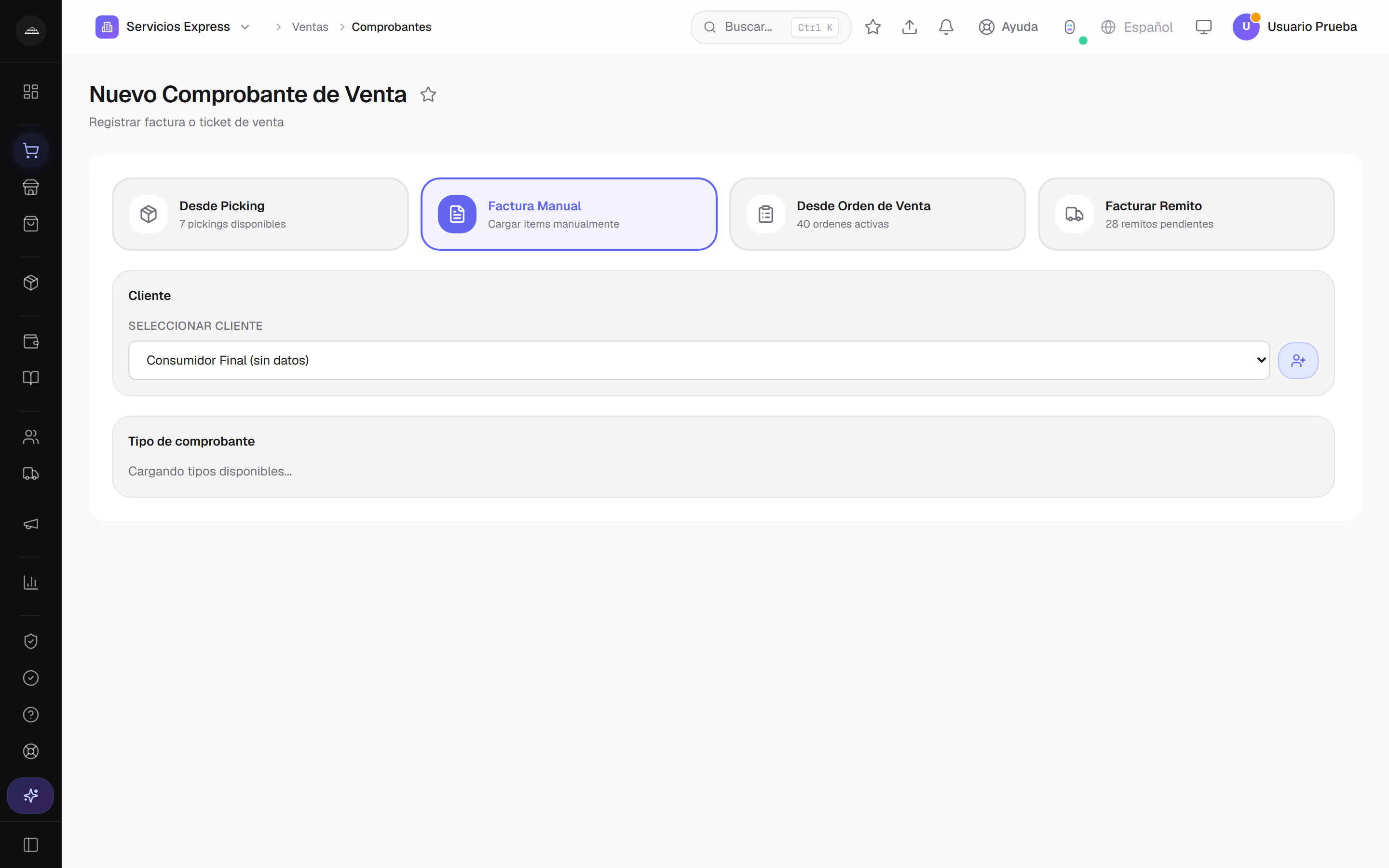Screen dimensions: 1389x868
Task: Focus the Buscar search field
Action: click(770, 27)
